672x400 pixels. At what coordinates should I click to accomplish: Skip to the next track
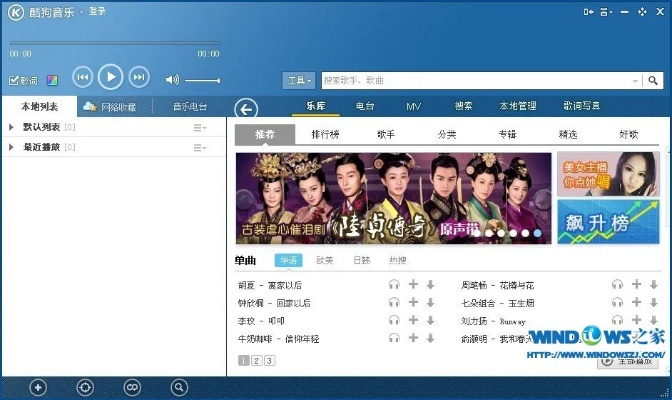(139, 77)
